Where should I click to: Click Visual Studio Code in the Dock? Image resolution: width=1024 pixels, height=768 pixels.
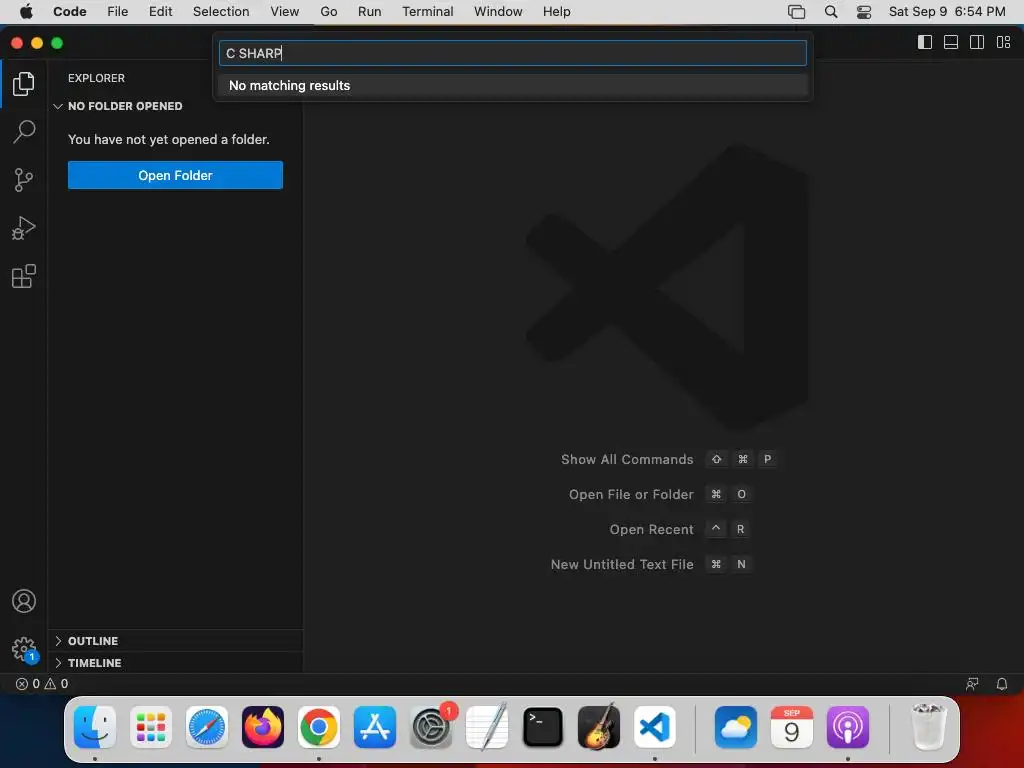coord(655,727)
